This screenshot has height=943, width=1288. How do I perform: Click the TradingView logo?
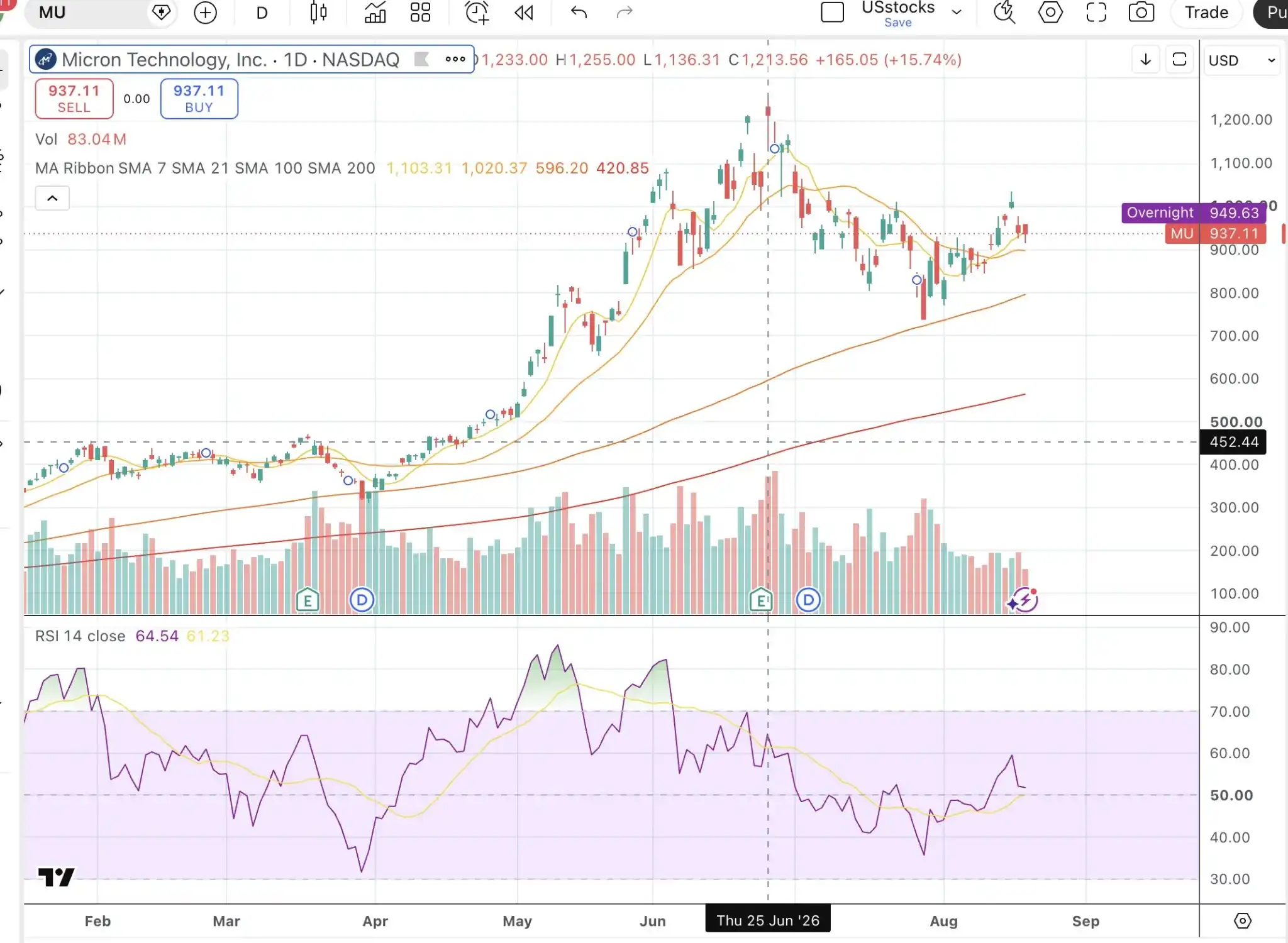click(56, 876)
